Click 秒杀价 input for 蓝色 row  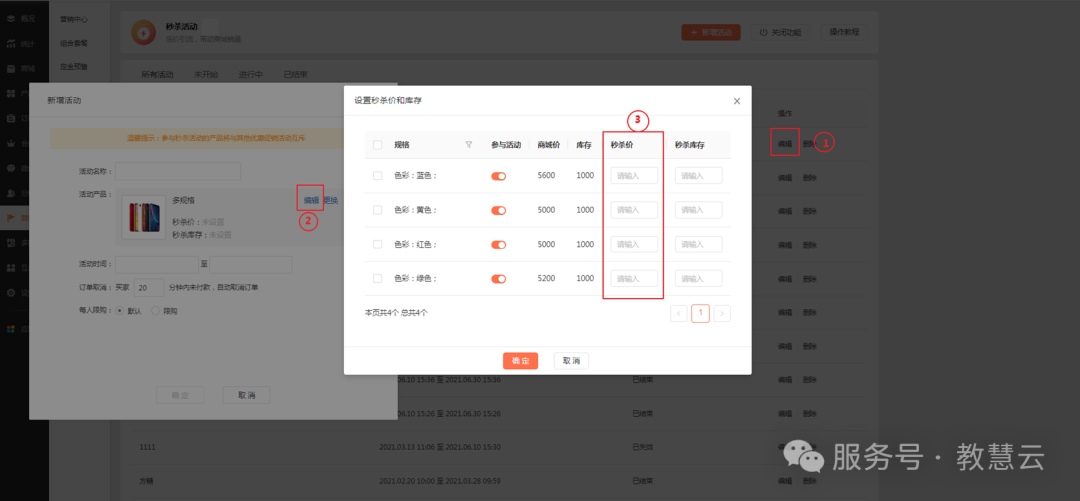(x=634, y=176)
